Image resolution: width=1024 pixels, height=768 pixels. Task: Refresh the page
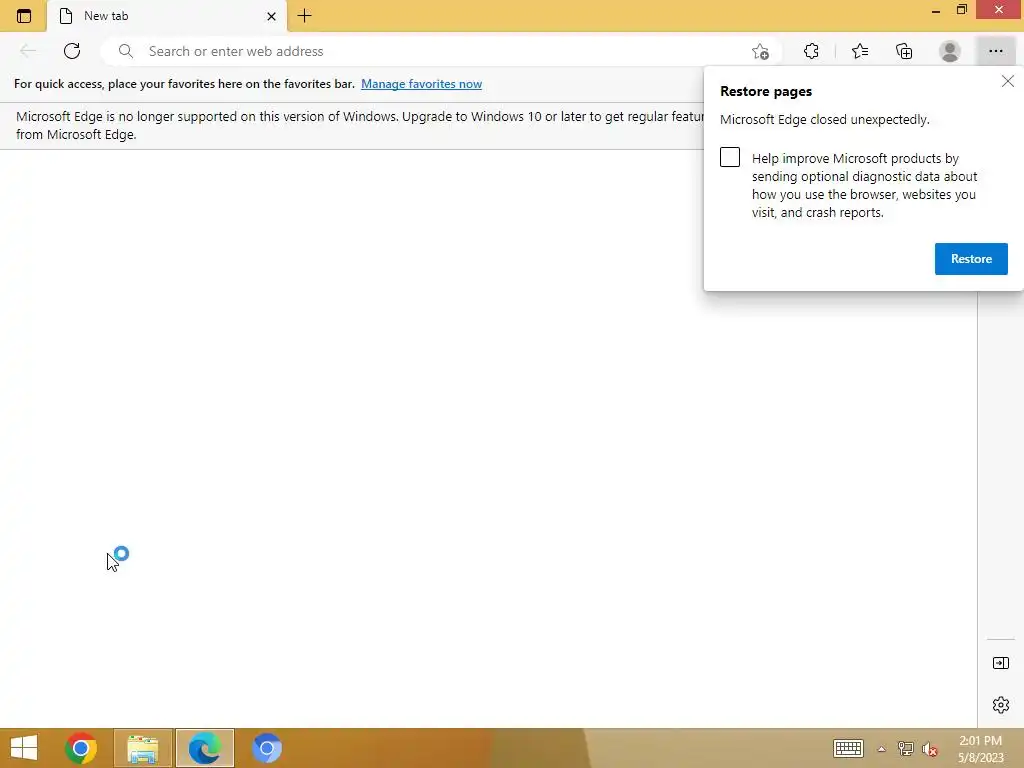coord(72,51)
